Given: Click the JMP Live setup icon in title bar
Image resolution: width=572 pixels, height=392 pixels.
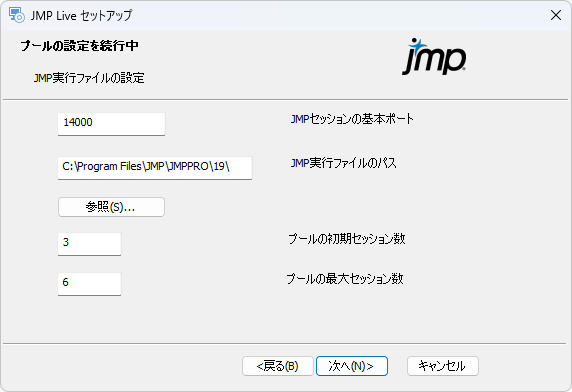Looking at the screenshot, I should pyautogui.click(x=16, y=15).
